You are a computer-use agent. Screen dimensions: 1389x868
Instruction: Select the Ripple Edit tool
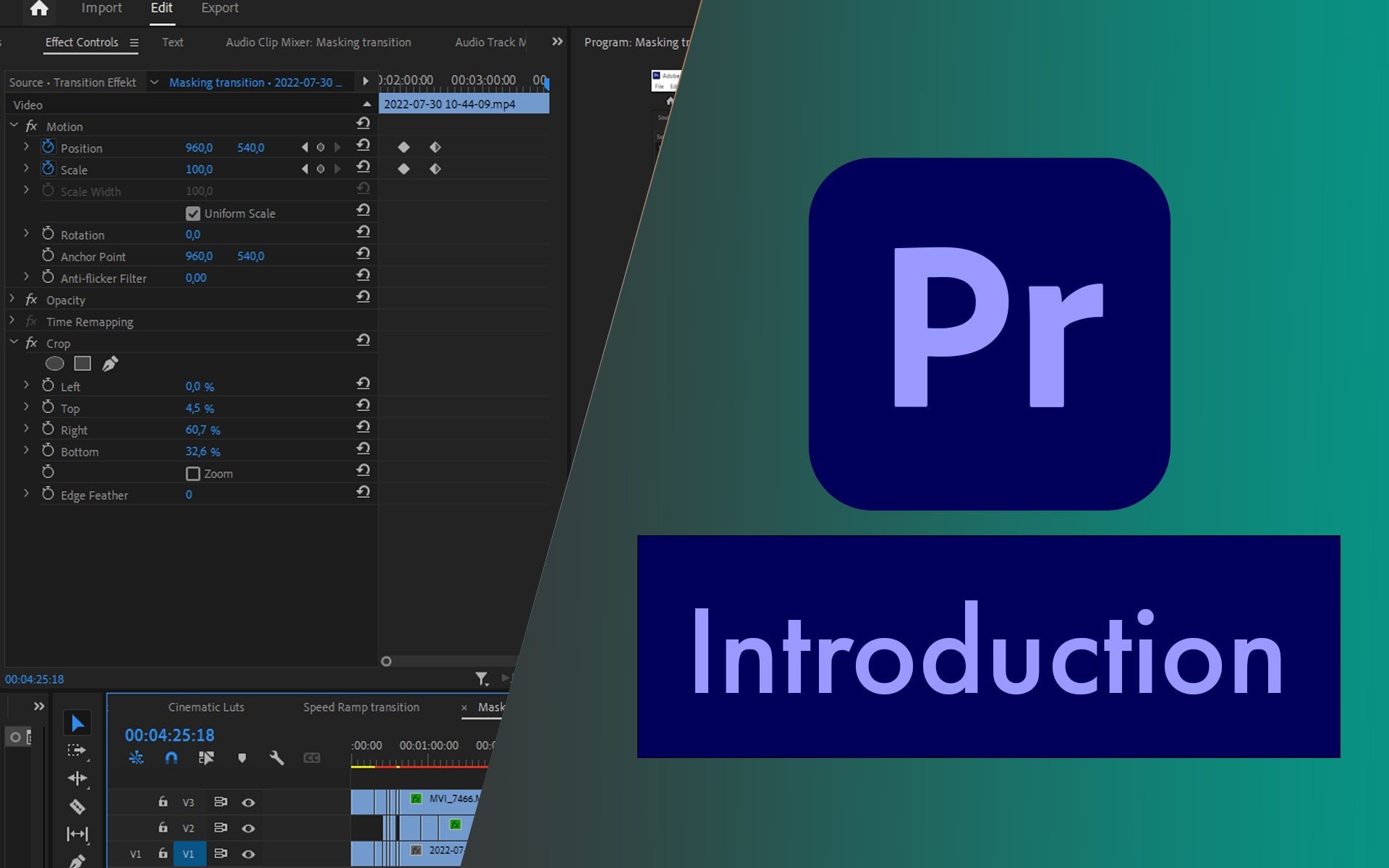coord(77,778)
